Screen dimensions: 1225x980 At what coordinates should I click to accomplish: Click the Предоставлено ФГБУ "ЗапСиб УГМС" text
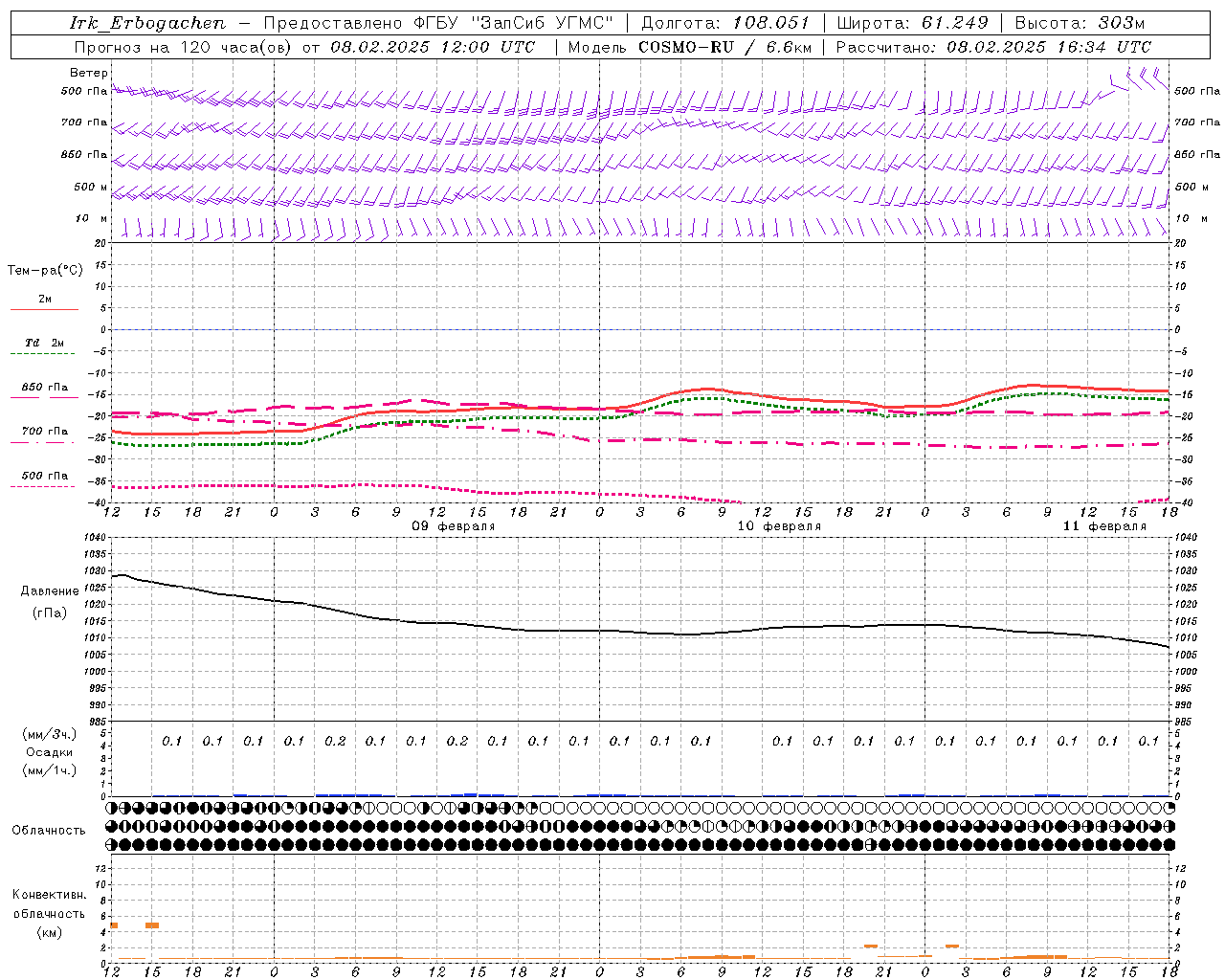[x=438, y=23]
